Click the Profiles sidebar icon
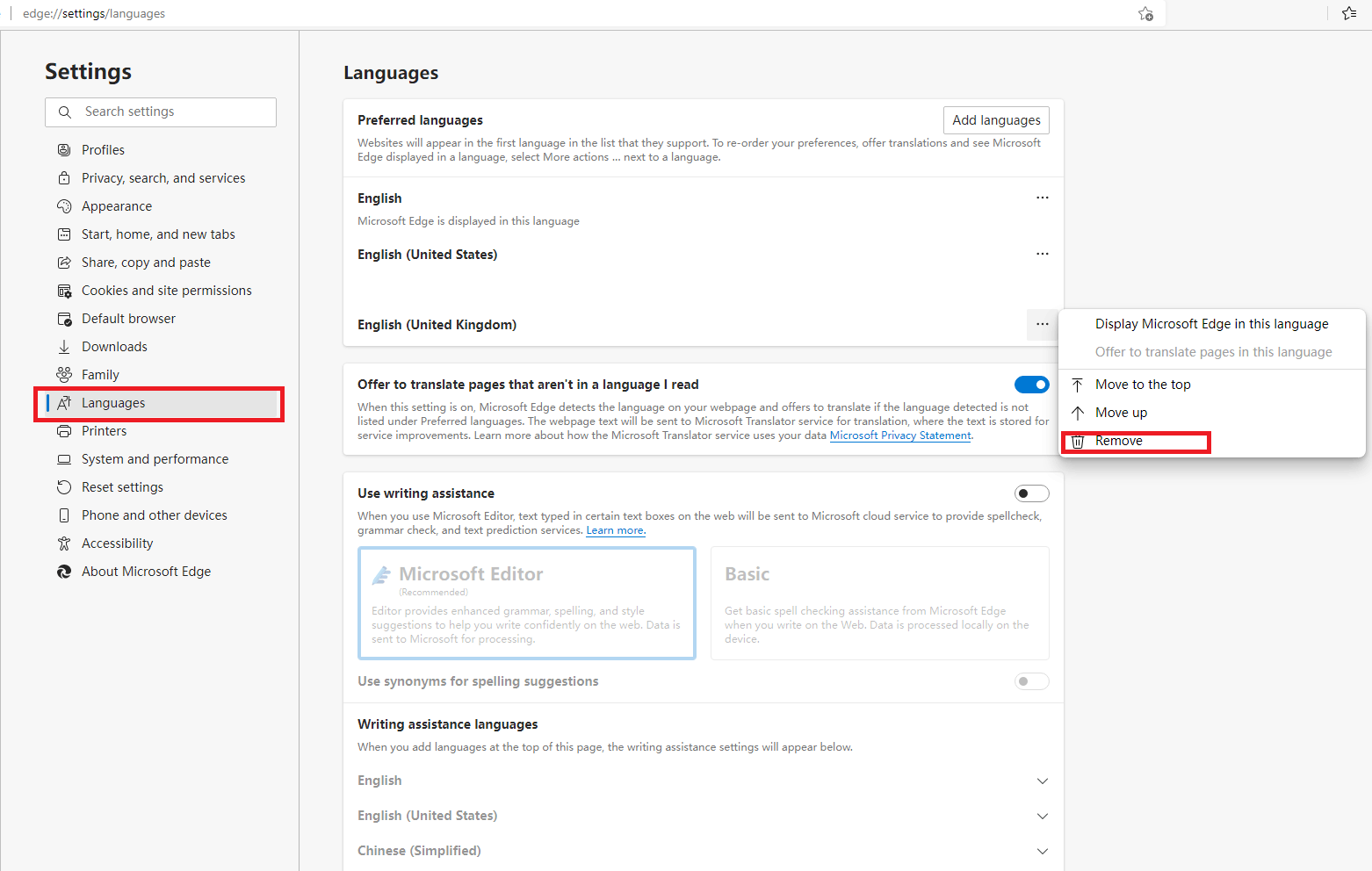 click(64, 150)
